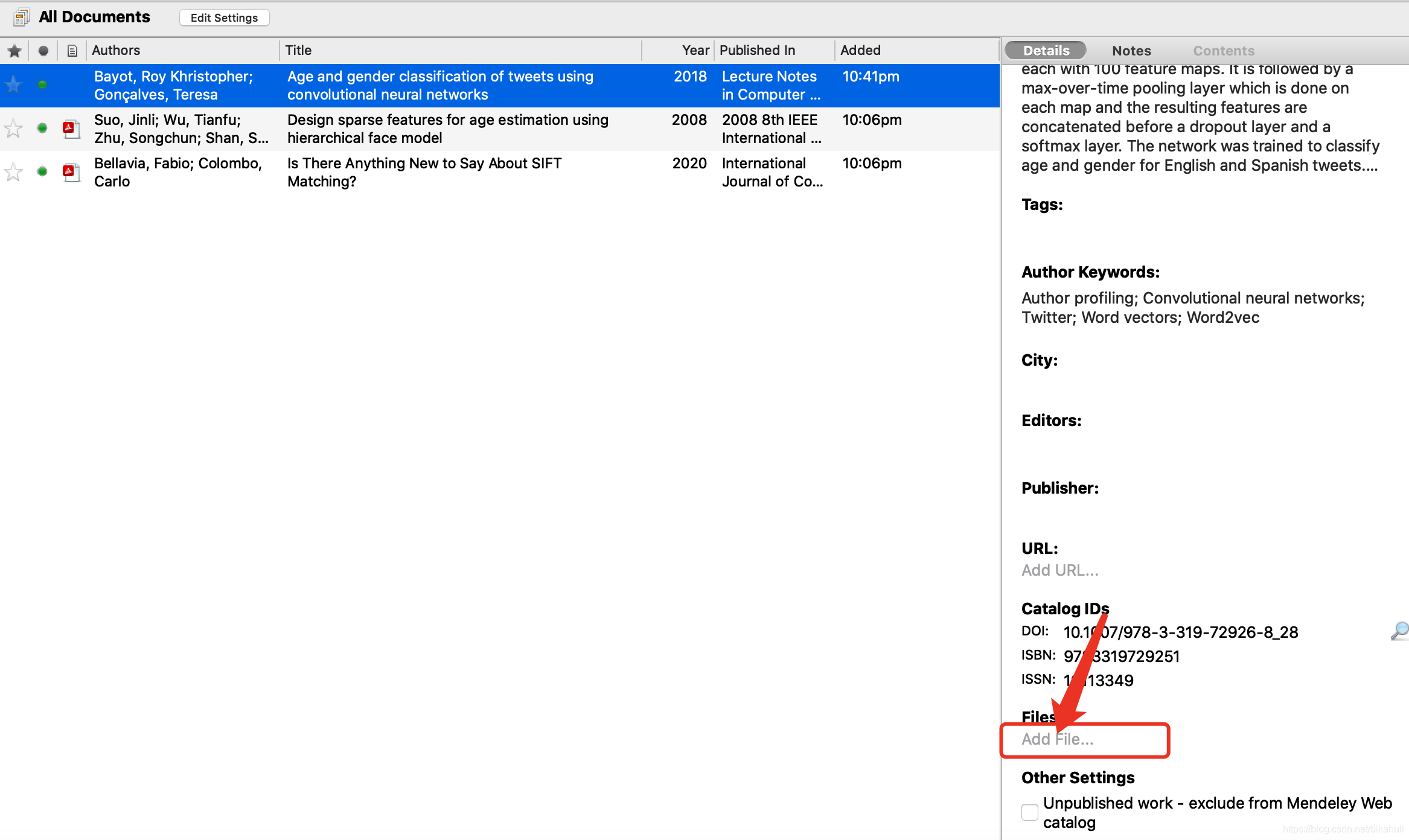
Task: Click Add File... link
Action: click(x=1058, y=739)
